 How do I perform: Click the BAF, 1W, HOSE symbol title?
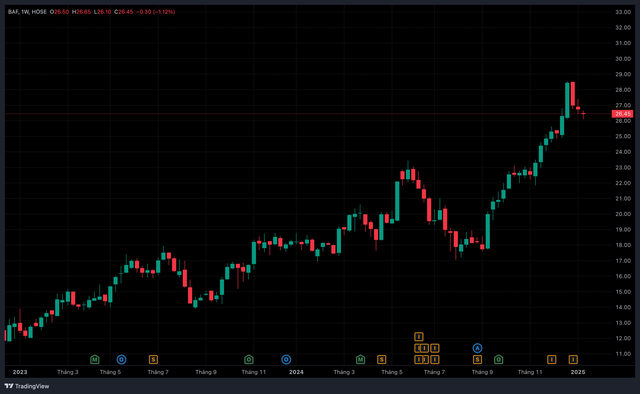pyautogui.click(x=27, y=12)
